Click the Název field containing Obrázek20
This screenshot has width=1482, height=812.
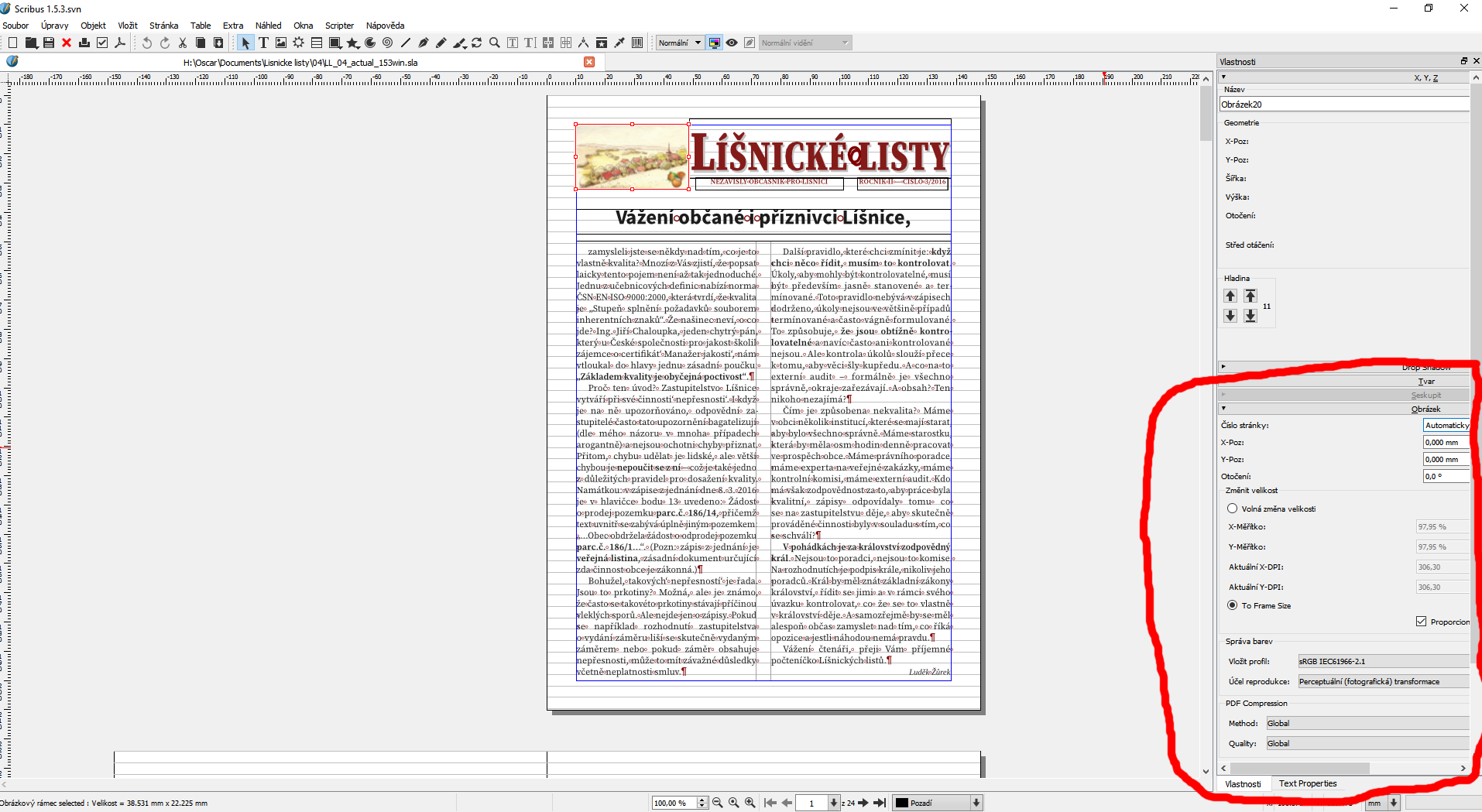[x=1343, y=104]
